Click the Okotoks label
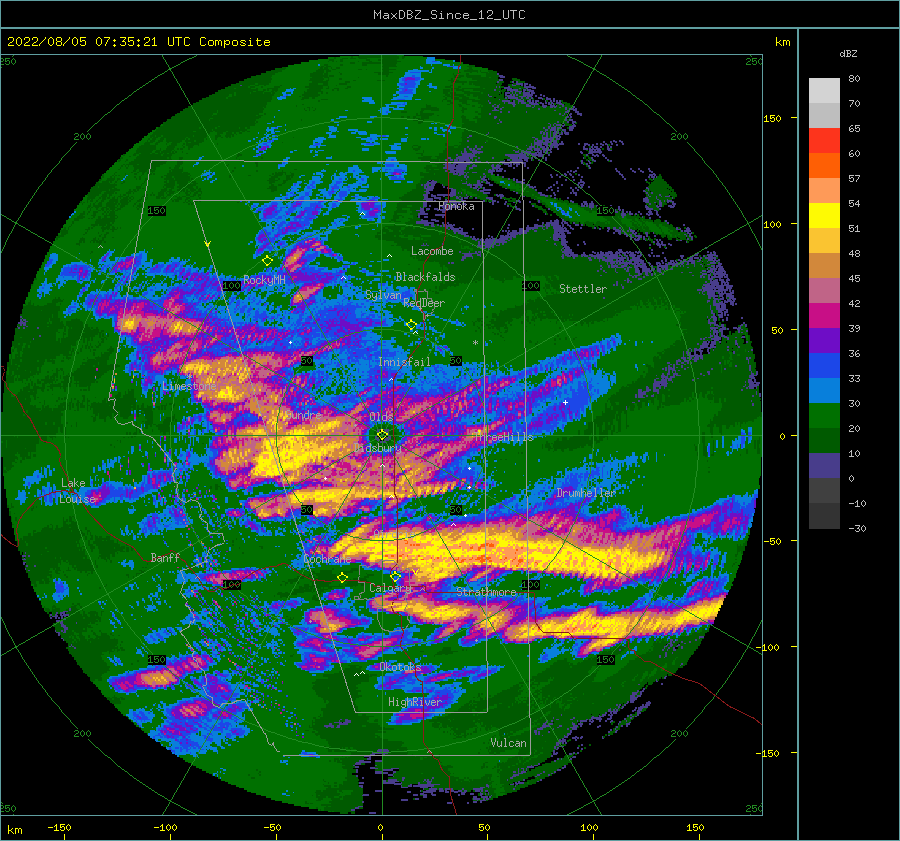 [x=400, y=666]
